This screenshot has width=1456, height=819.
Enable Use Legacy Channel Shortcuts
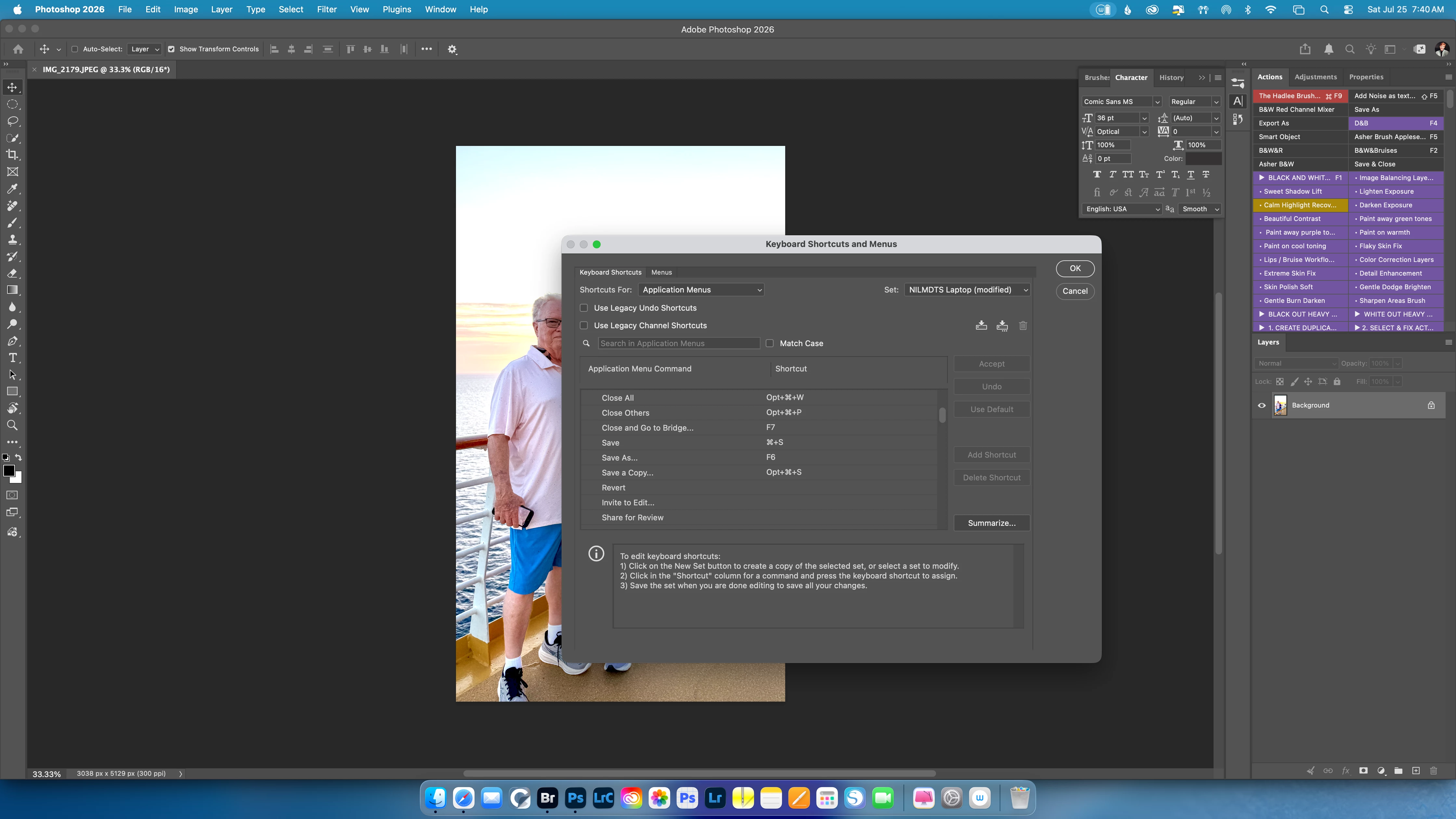point(584,326)
